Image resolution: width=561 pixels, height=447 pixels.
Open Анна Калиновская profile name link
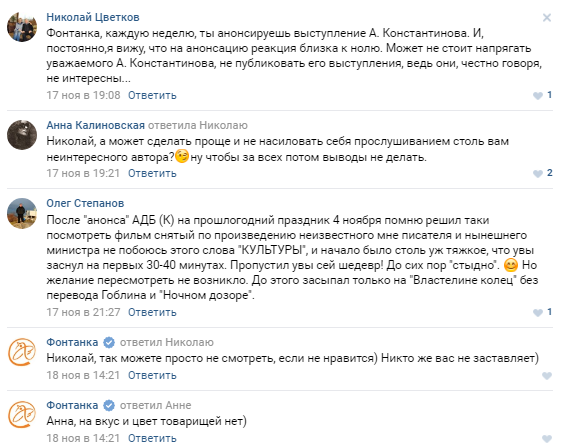[x=96, y=125]
